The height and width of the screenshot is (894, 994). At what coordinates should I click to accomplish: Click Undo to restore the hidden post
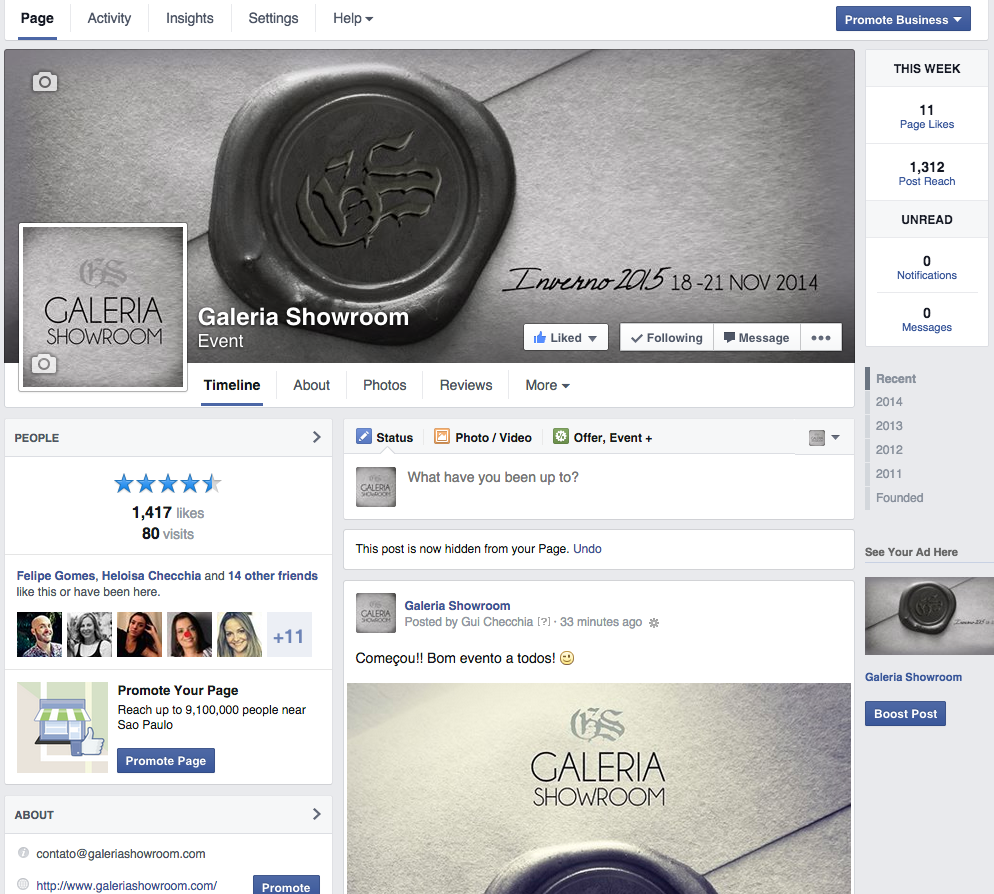pyautogui.click(x=587, y=548)
